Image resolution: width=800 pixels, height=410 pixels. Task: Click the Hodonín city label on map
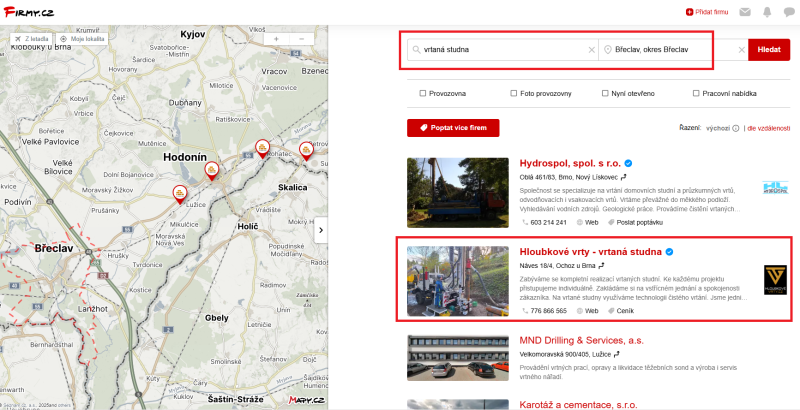(x=185, y=157)
